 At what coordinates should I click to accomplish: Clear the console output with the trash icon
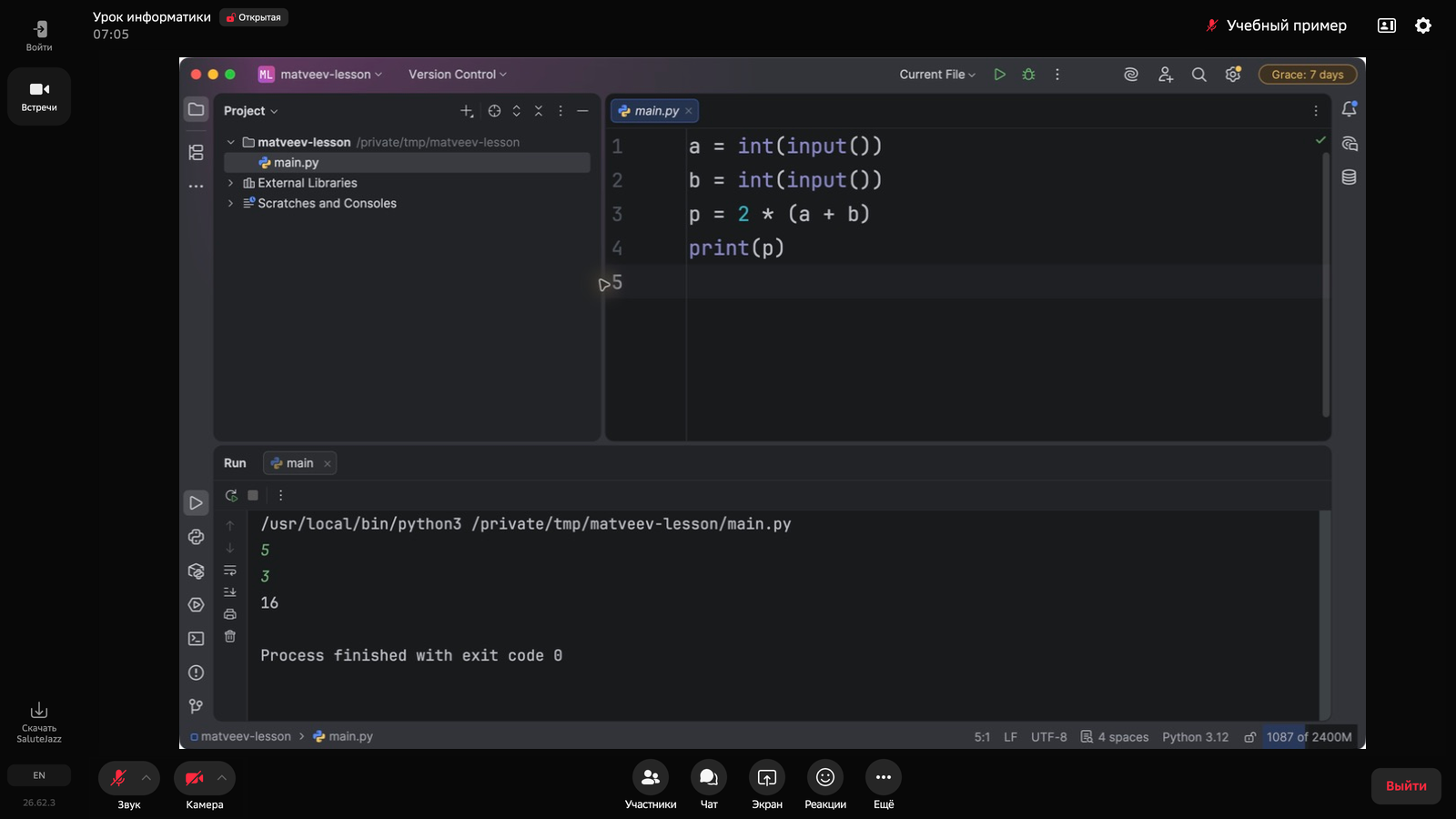click(230, 636)
